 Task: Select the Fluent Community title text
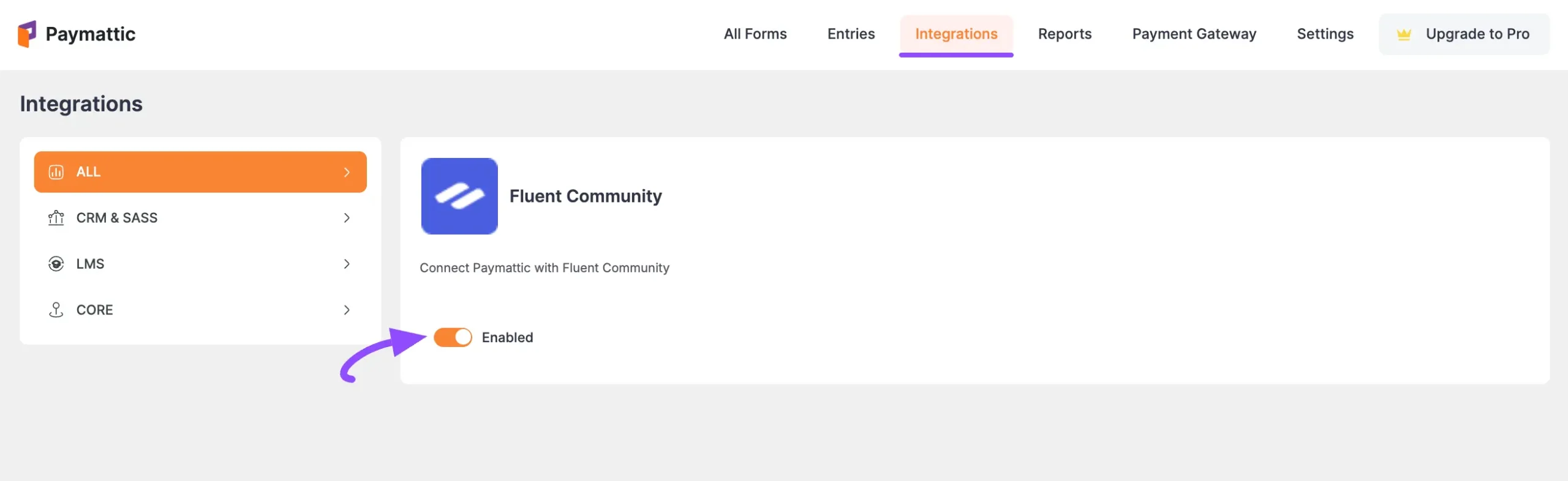coord(586,196)
